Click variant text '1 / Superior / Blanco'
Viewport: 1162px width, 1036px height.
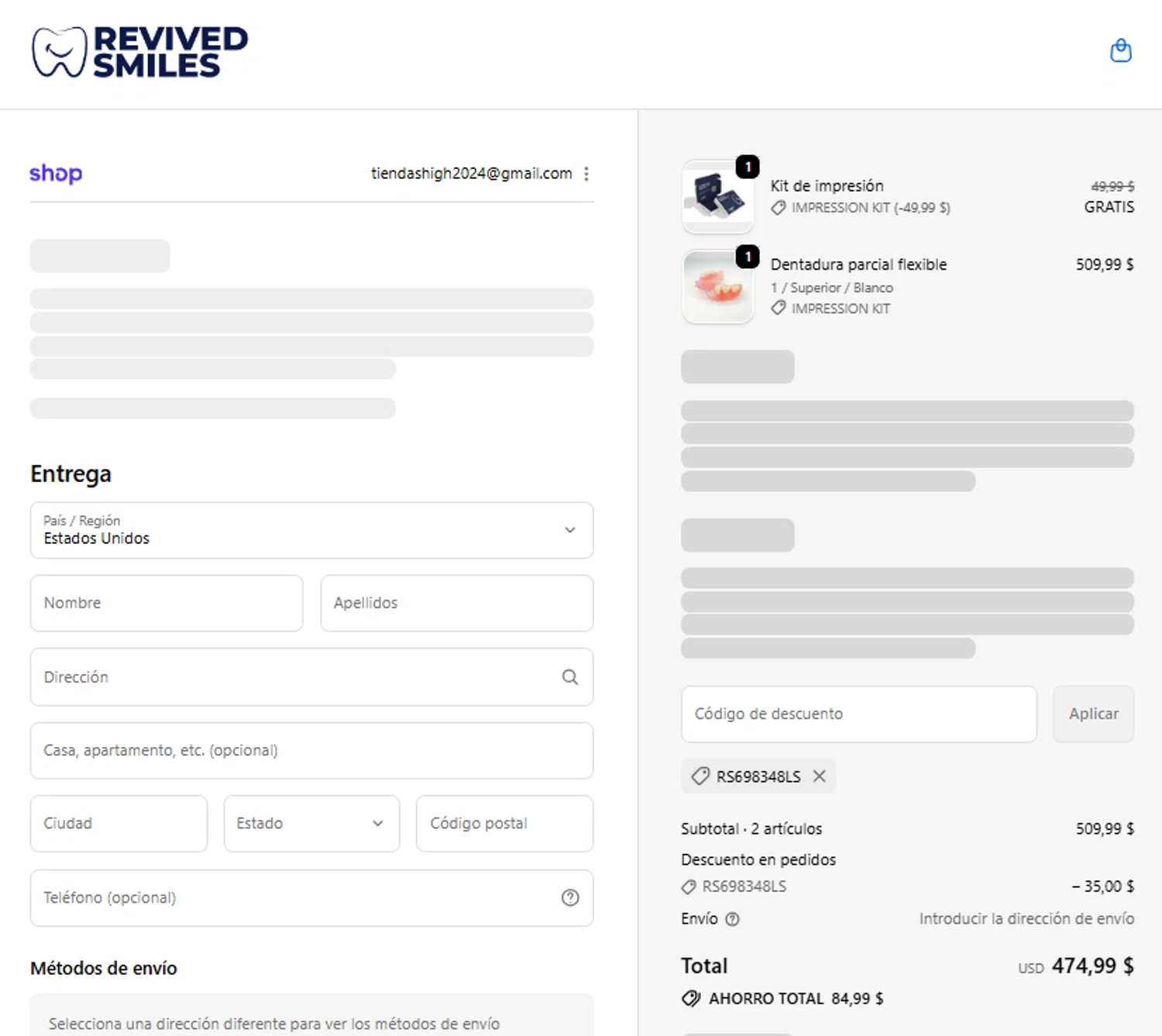(832, 287)
